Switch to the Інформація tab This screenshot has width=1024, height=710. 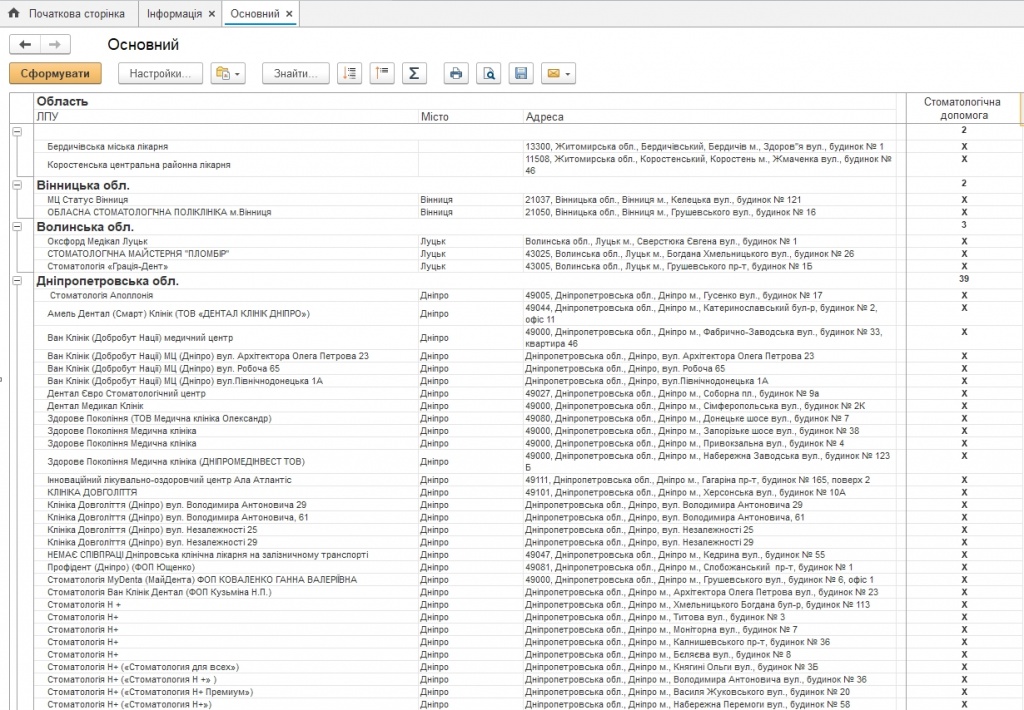174,14
